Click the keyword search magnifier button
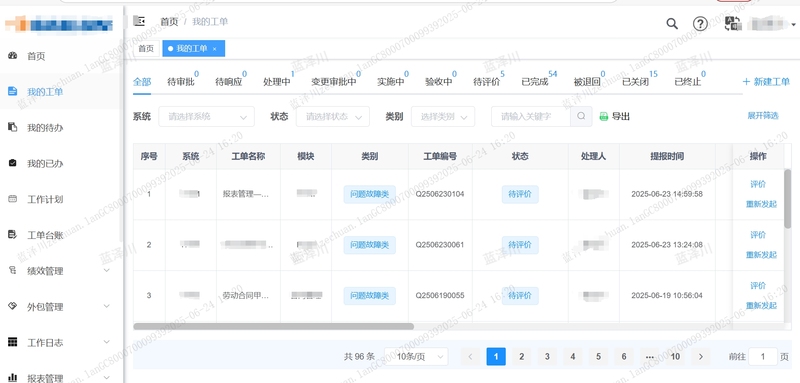Viewport: 800px width, 383px height. (581, 116)
